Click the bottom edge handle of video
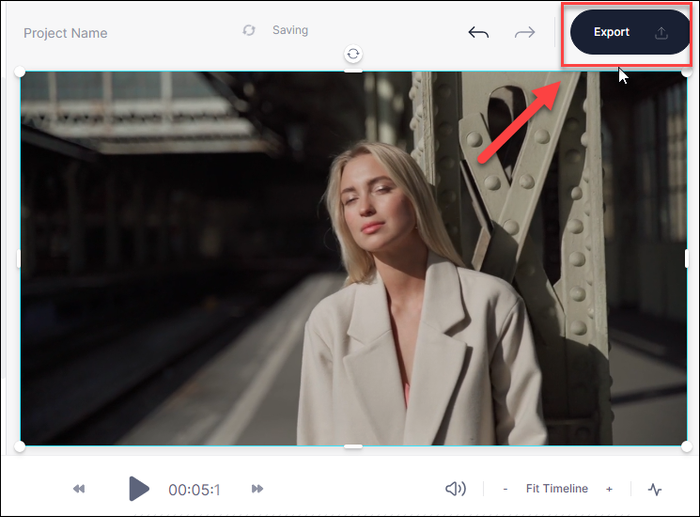The image size is (700, 517). 353,446
